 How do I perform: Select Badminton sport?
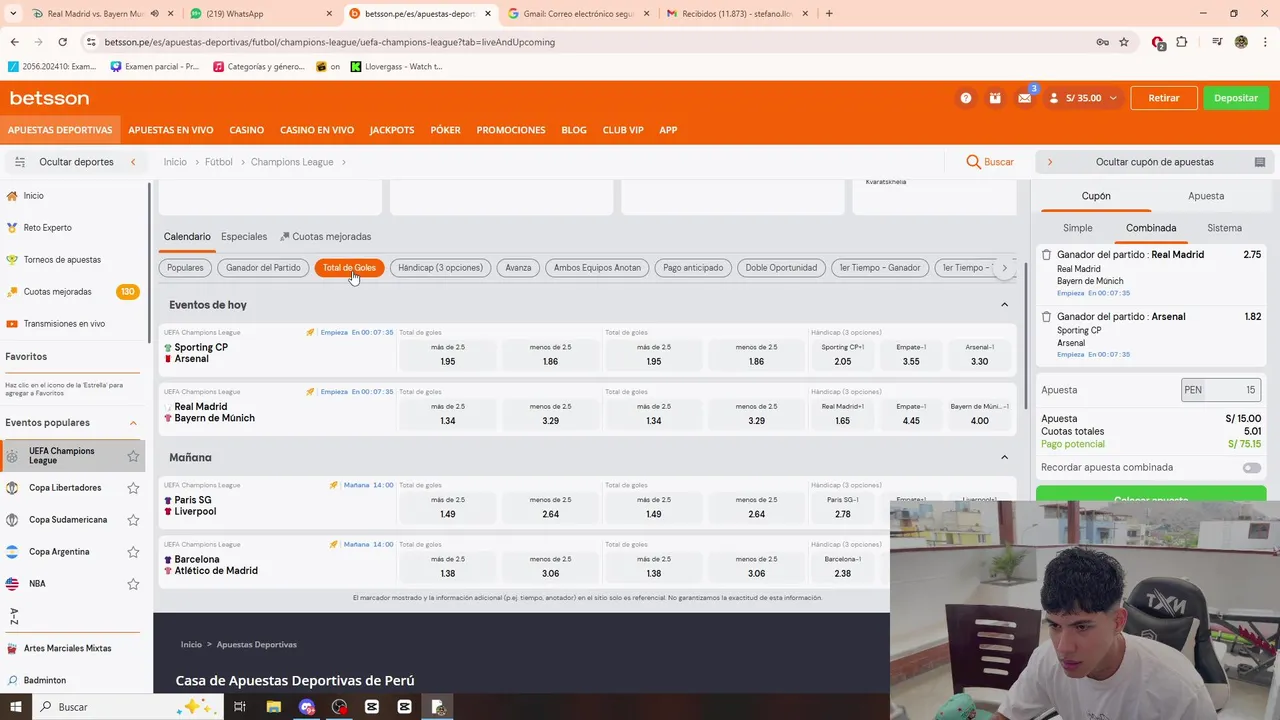click(x=44, y=680)
